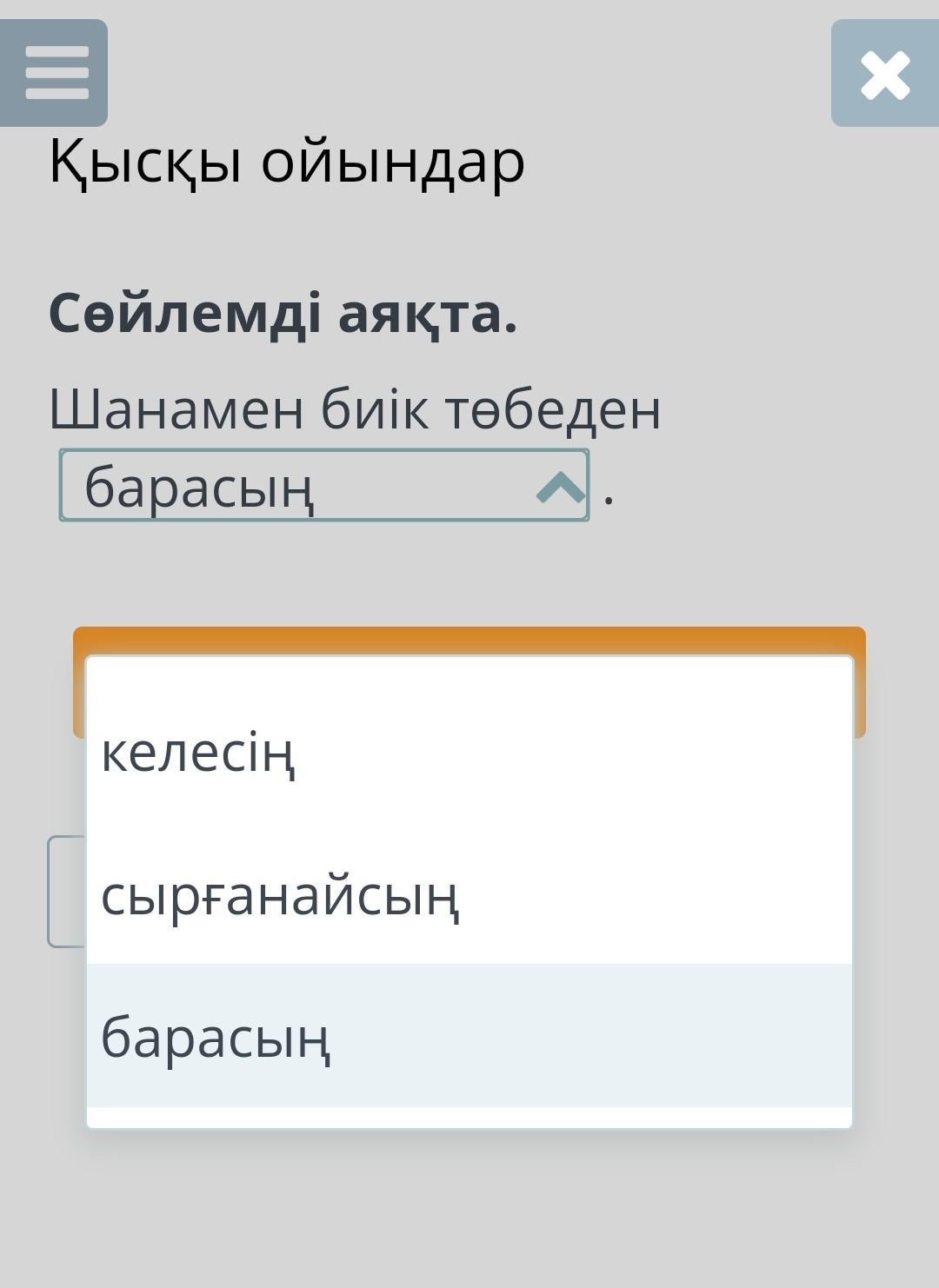Tap the three-line menu button at top left

coord(56,73)
